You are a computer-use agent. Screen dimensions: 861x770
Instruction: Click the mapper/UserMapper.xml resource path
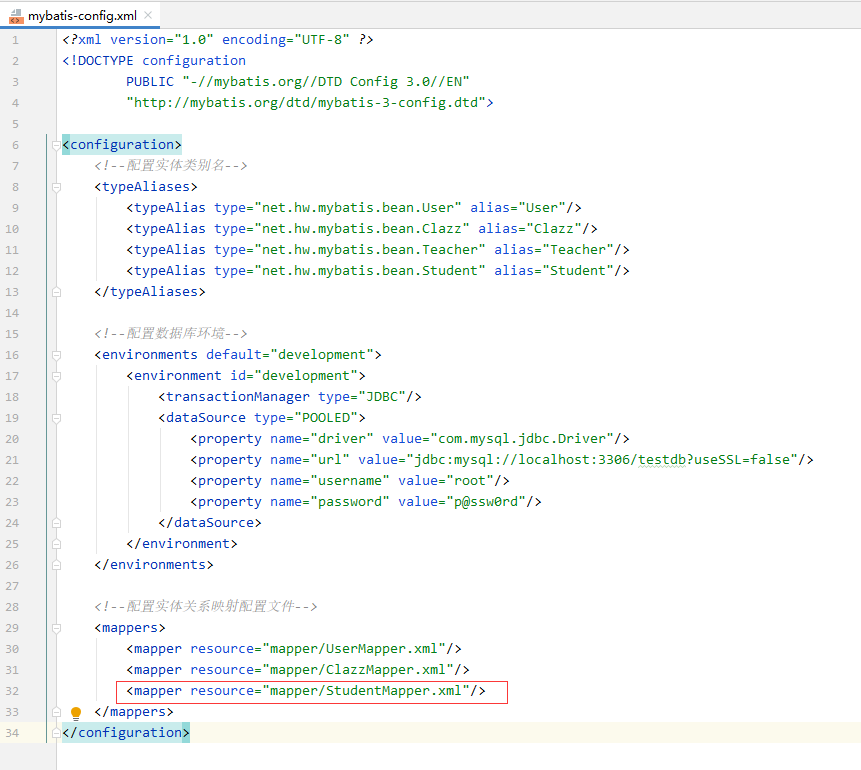click(x=354, y=649)
